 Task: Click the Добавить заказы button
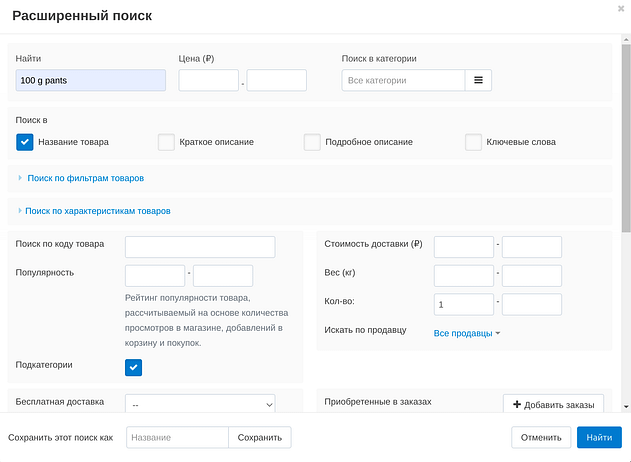click(553, 404)
